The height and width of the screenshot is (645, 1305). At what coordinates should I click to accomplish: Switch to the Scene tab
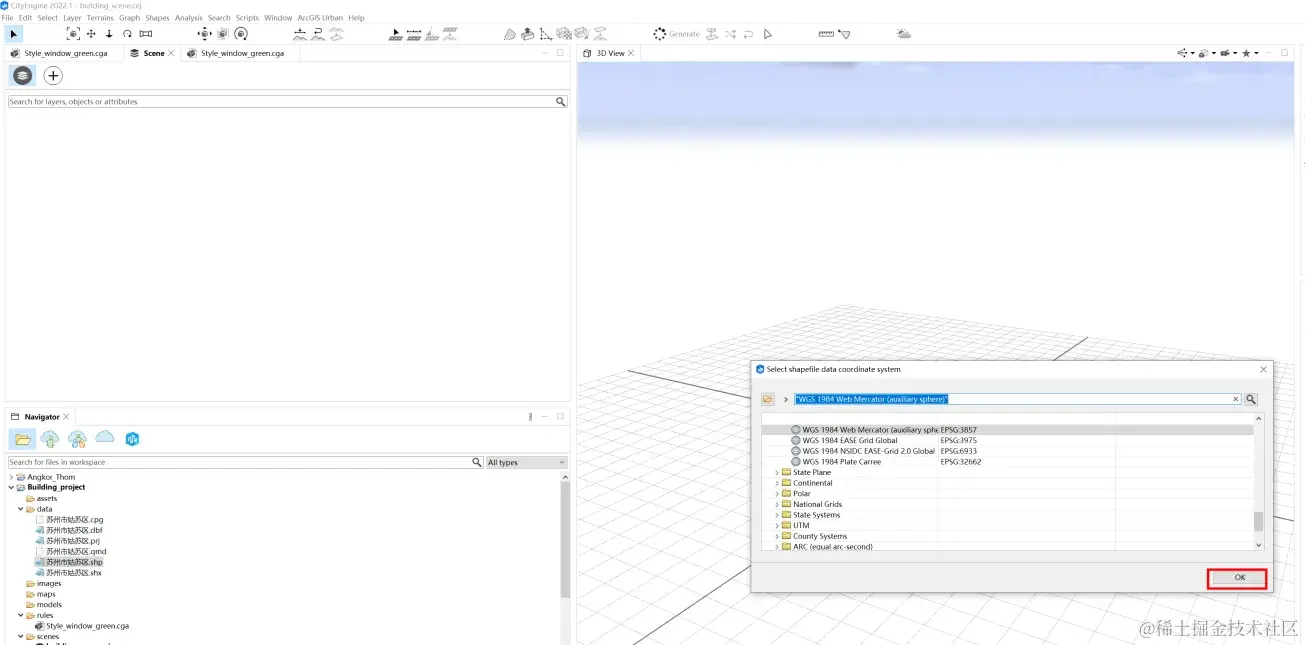(152, 53)
